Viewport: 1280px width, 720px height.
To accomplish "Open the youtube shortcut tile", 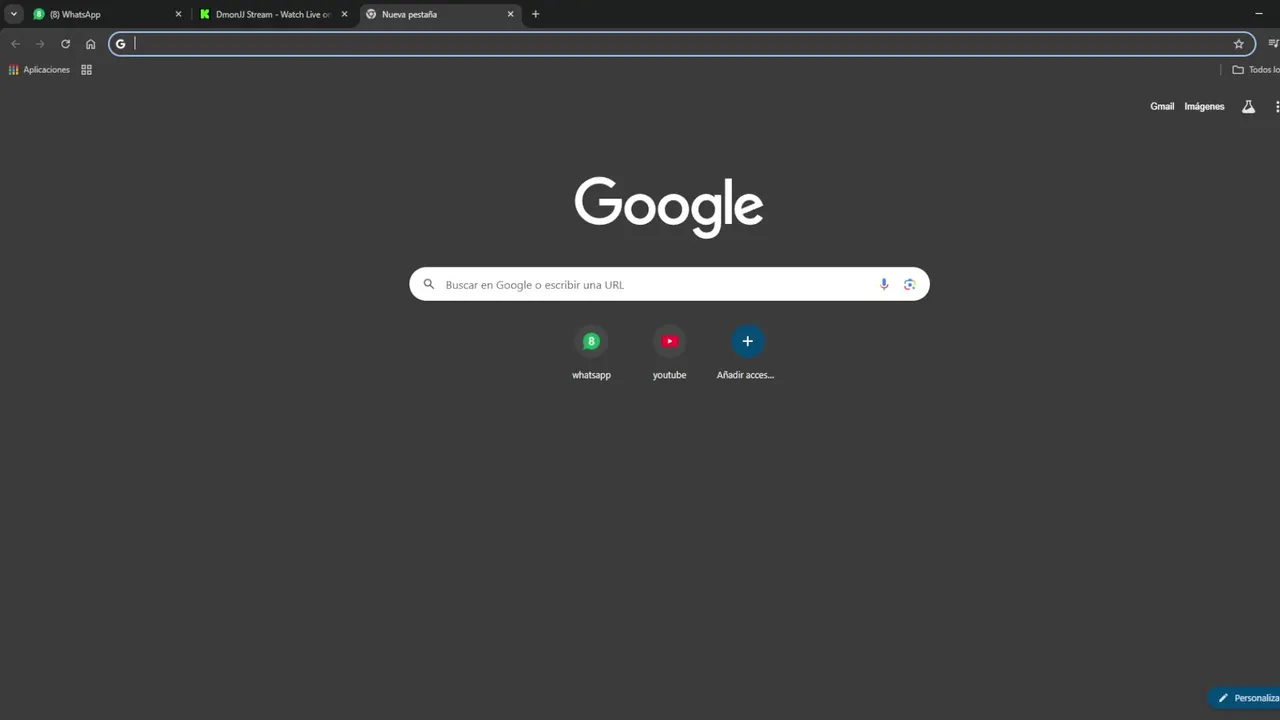I will coord(669,353).
